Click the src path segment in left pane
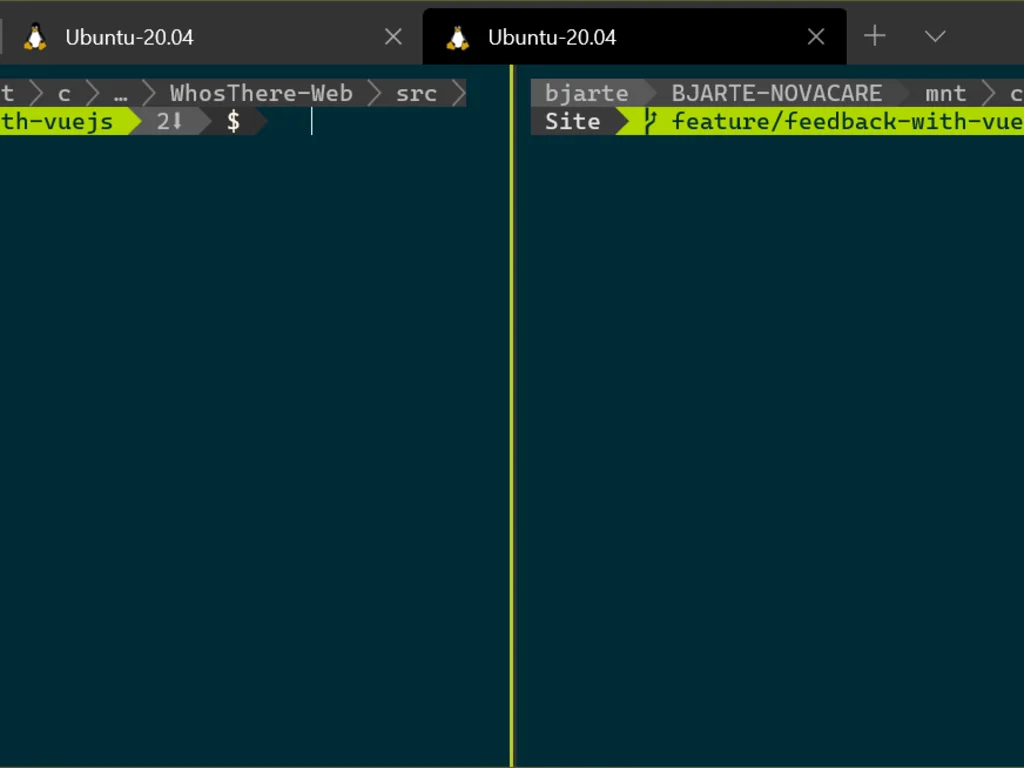 click(x=416, y=93)
